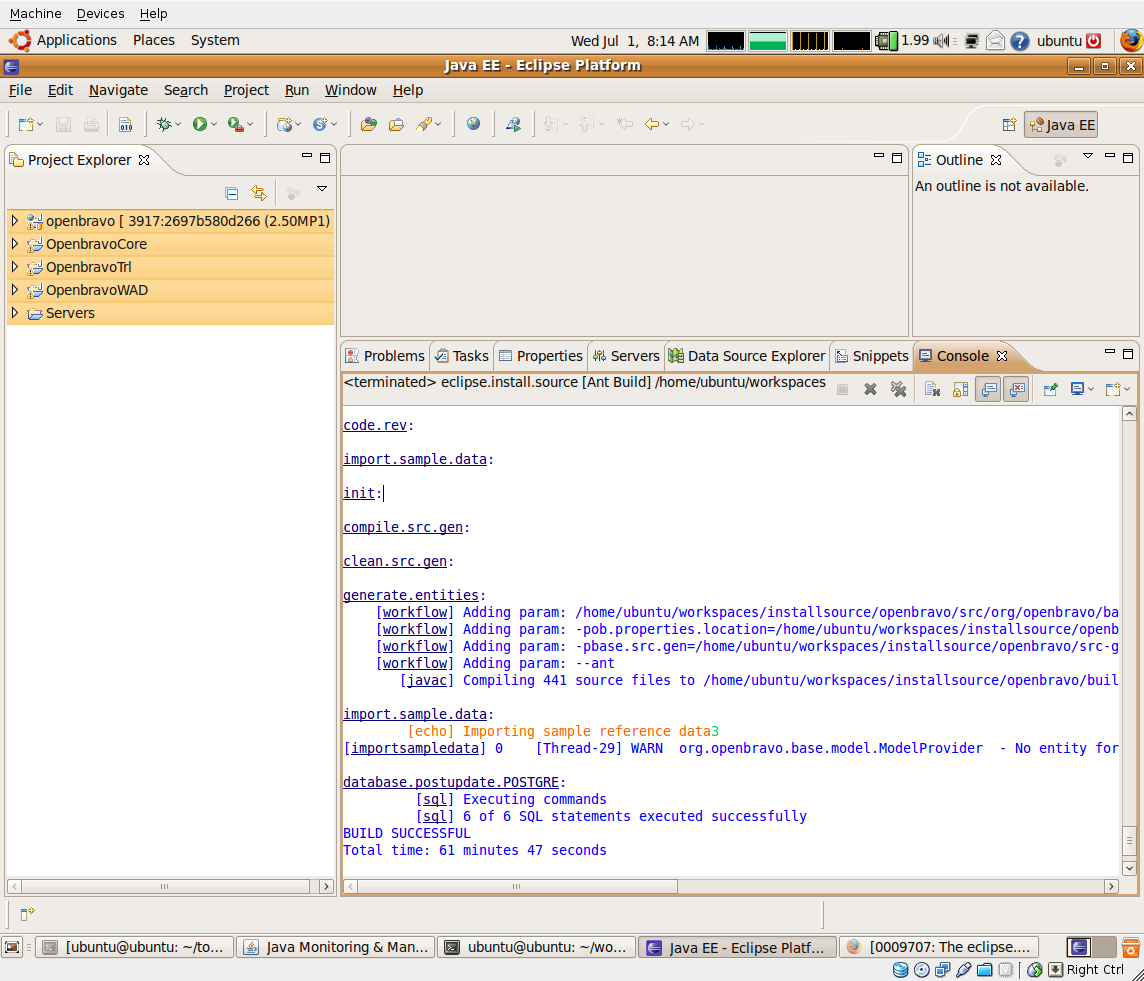Open Project Explorer view menu dropdown
Viewport: 1144px width, 981px height.
(x=322, y=189)
